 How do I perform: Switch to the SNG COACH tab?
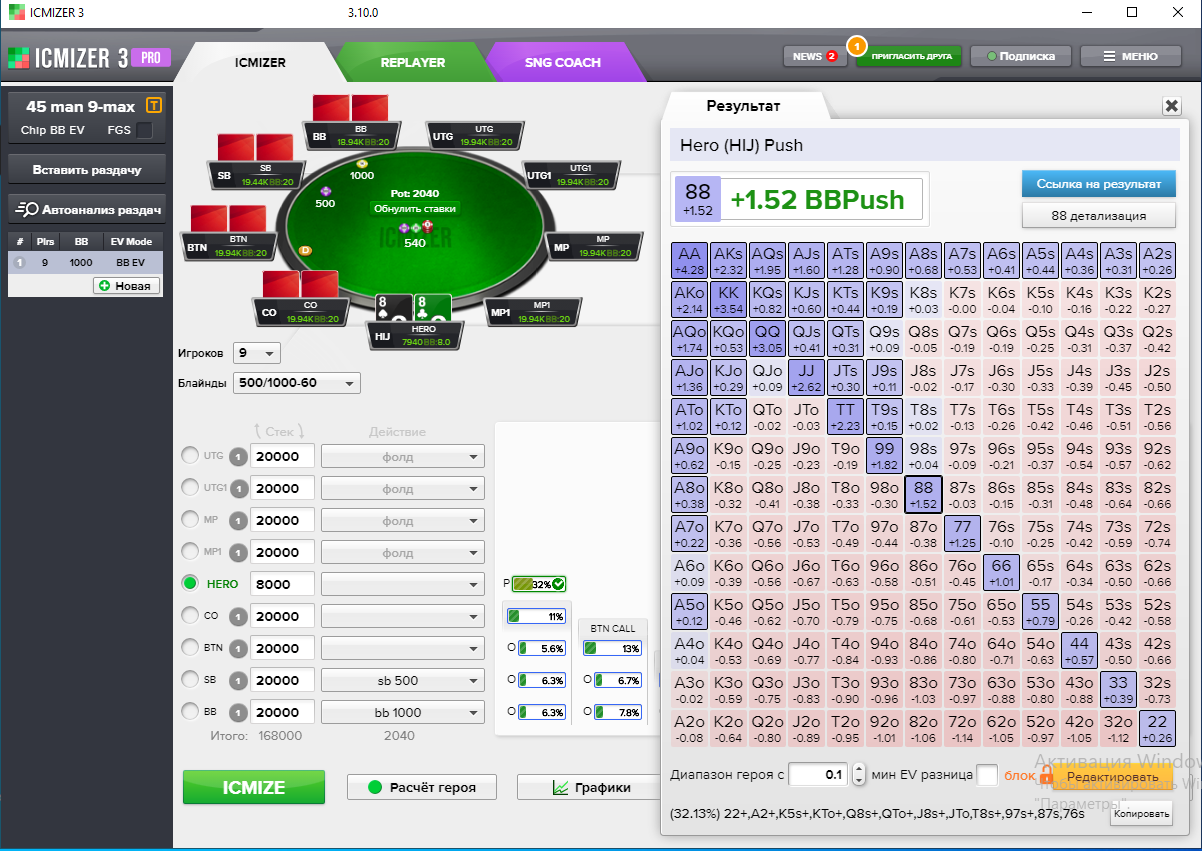[x=563, y=62]
